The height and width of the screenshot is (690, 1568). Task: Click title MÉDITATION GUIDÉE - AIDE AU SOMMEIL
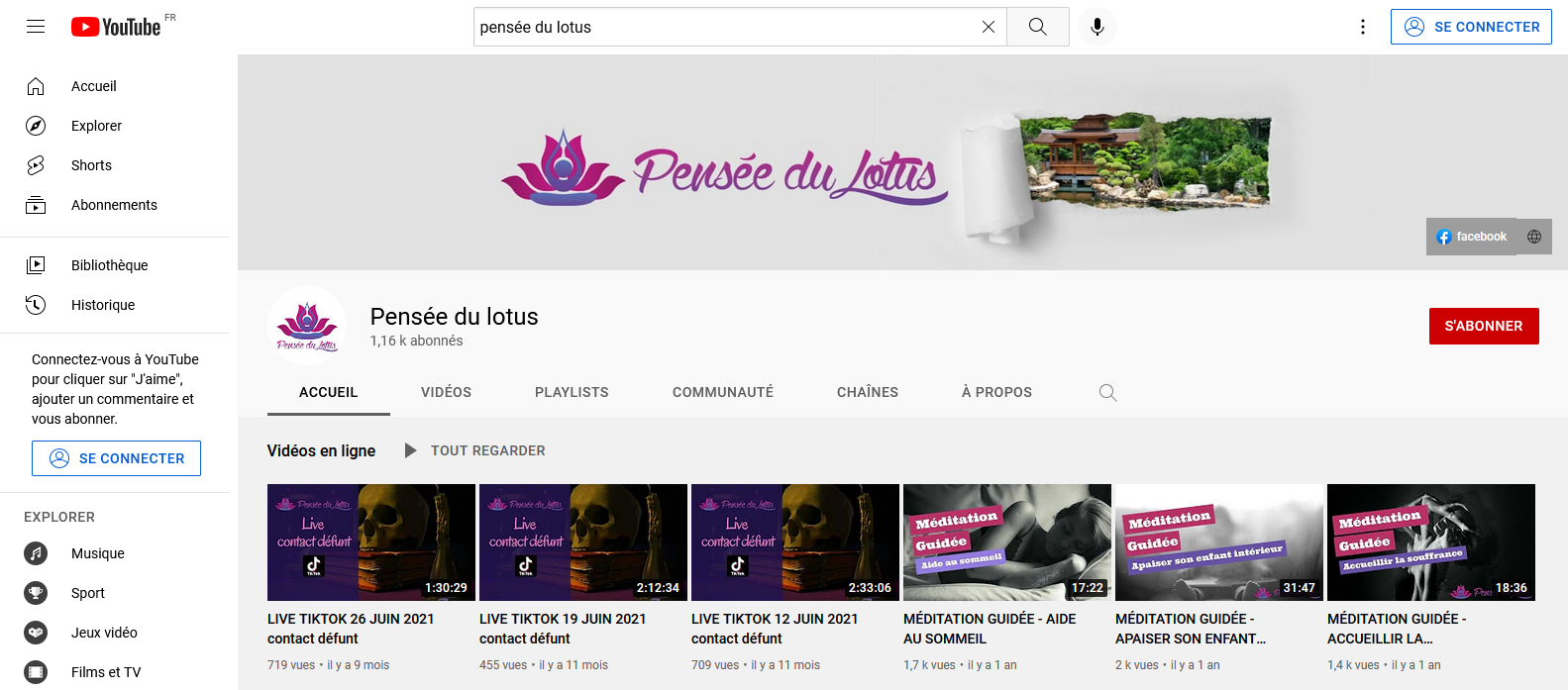tap(990, 629)
